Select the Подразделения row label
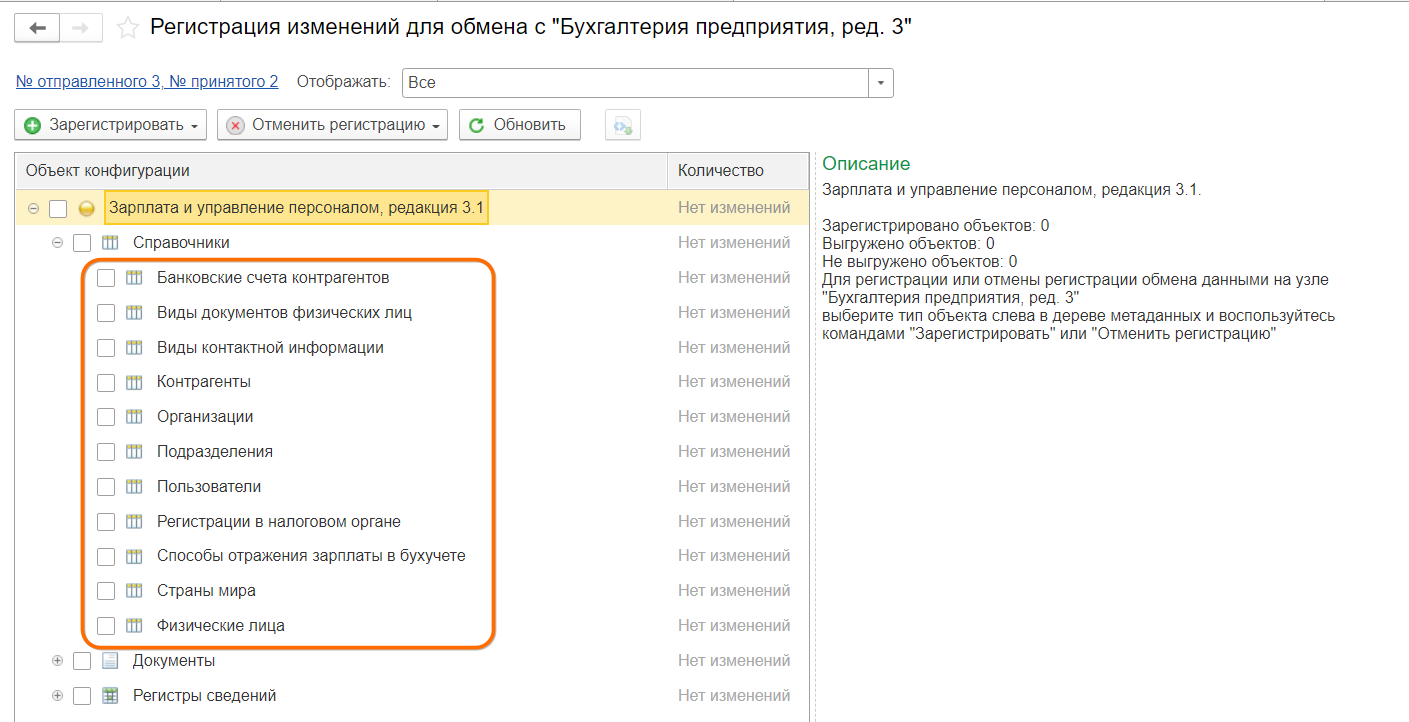The width and height of the screenshot is (1409, 722). tap(215, 452)
